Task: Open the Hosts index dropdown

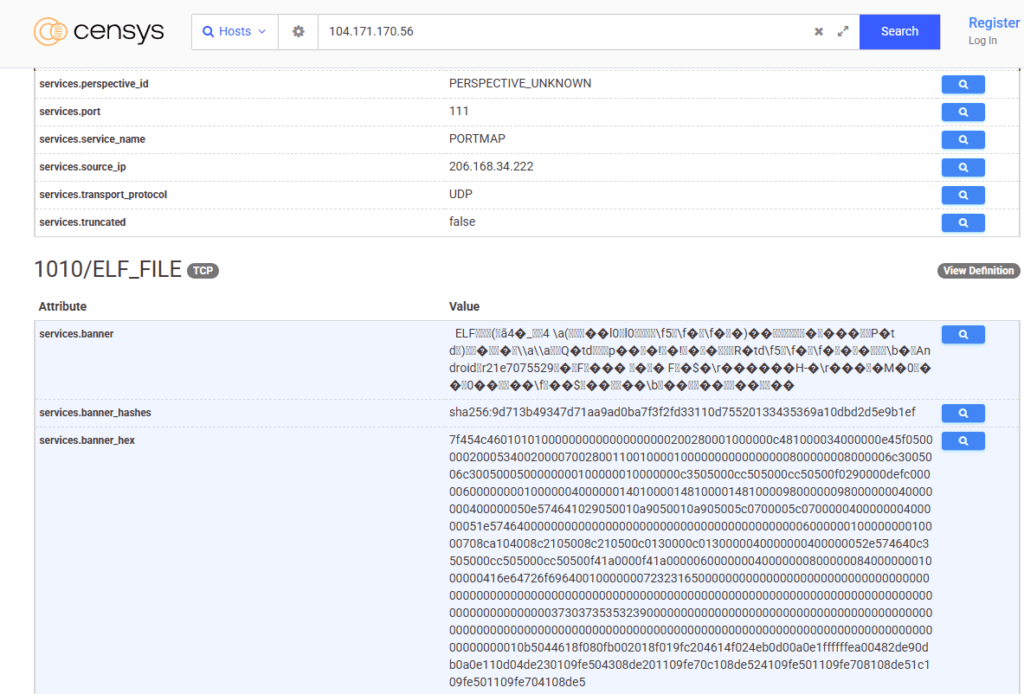Action: pos(234,31)
